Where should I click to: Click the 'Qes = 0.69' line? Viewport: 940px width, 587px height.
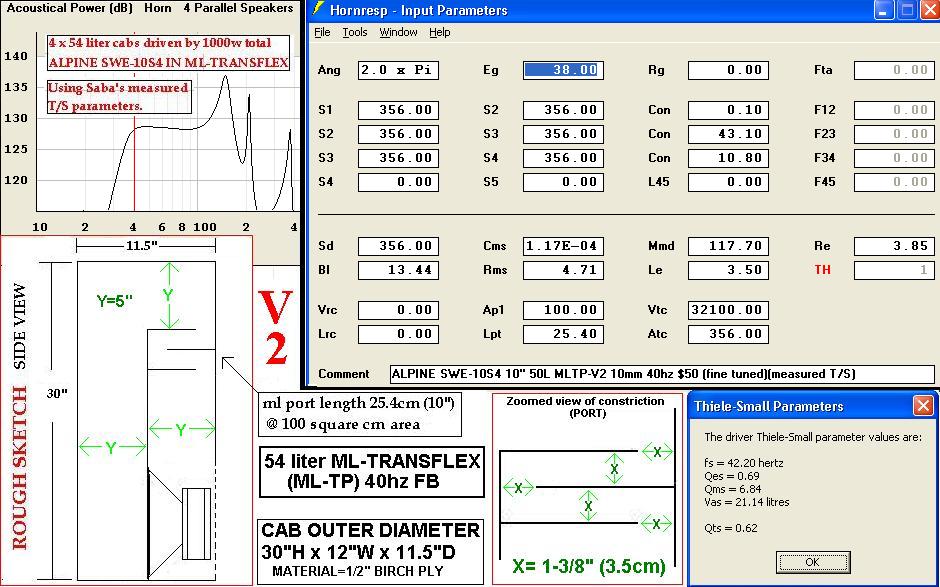(x=732, y=476)
